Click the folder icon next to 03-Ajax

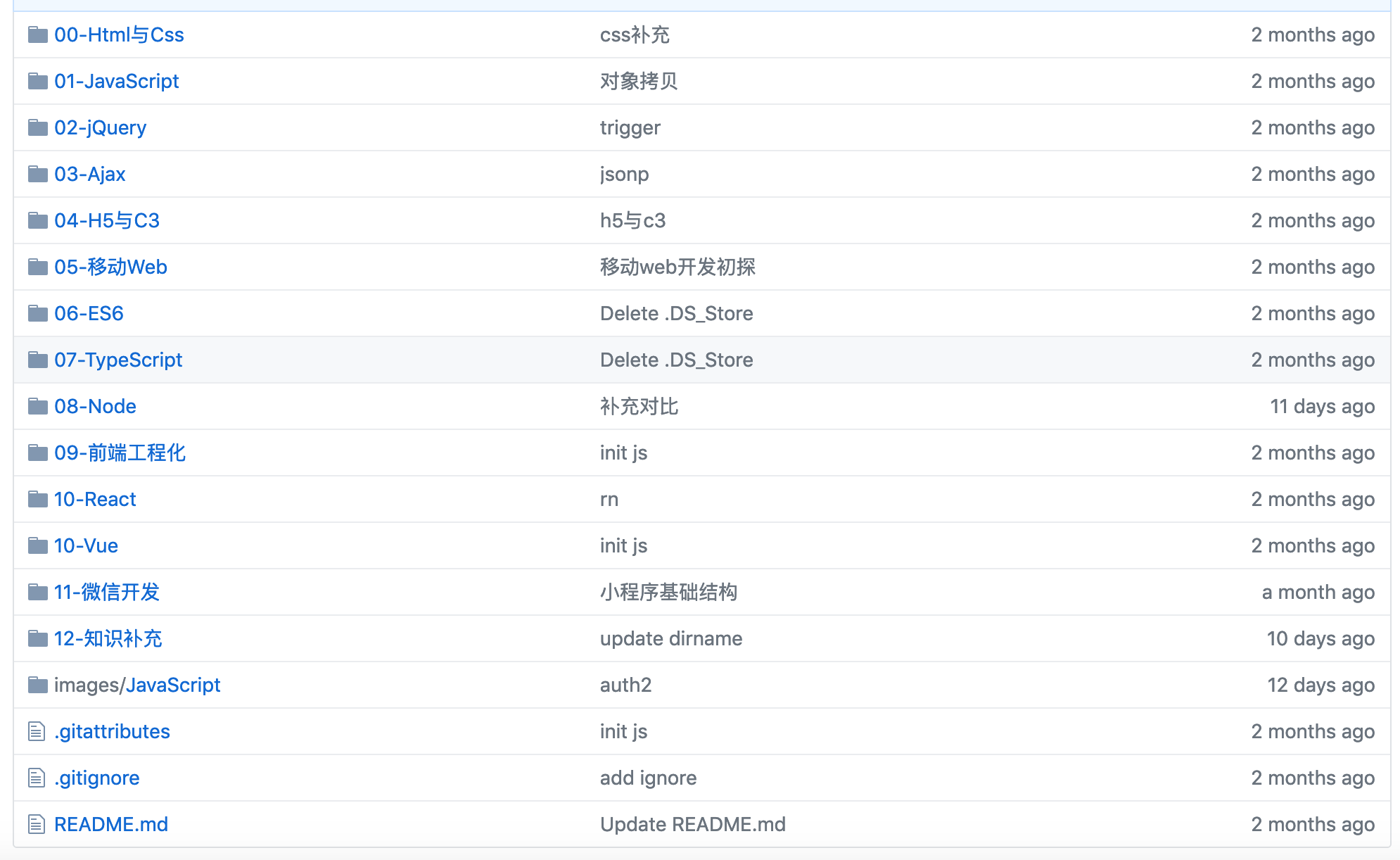37,174
